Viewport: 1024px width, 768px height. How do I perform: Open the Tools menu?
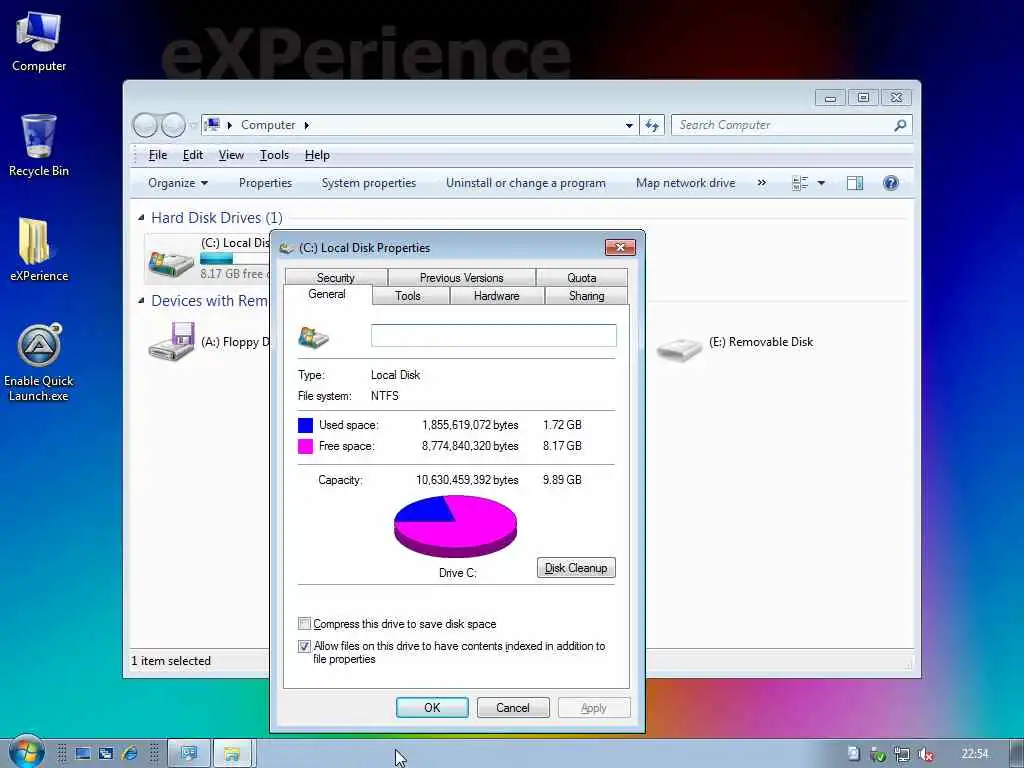274,155
